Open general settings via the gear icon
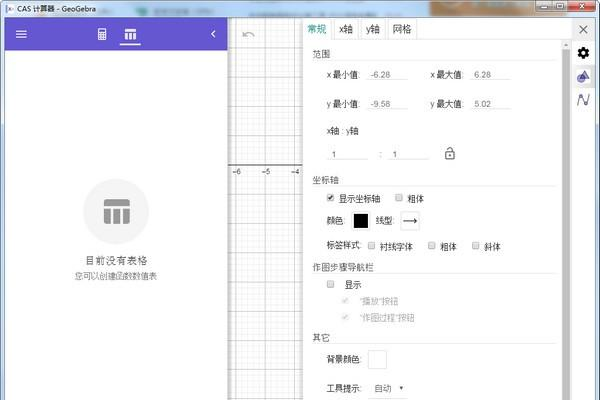Image resolution: width=600 pixels, height=400 pixels. click(583, 53)
